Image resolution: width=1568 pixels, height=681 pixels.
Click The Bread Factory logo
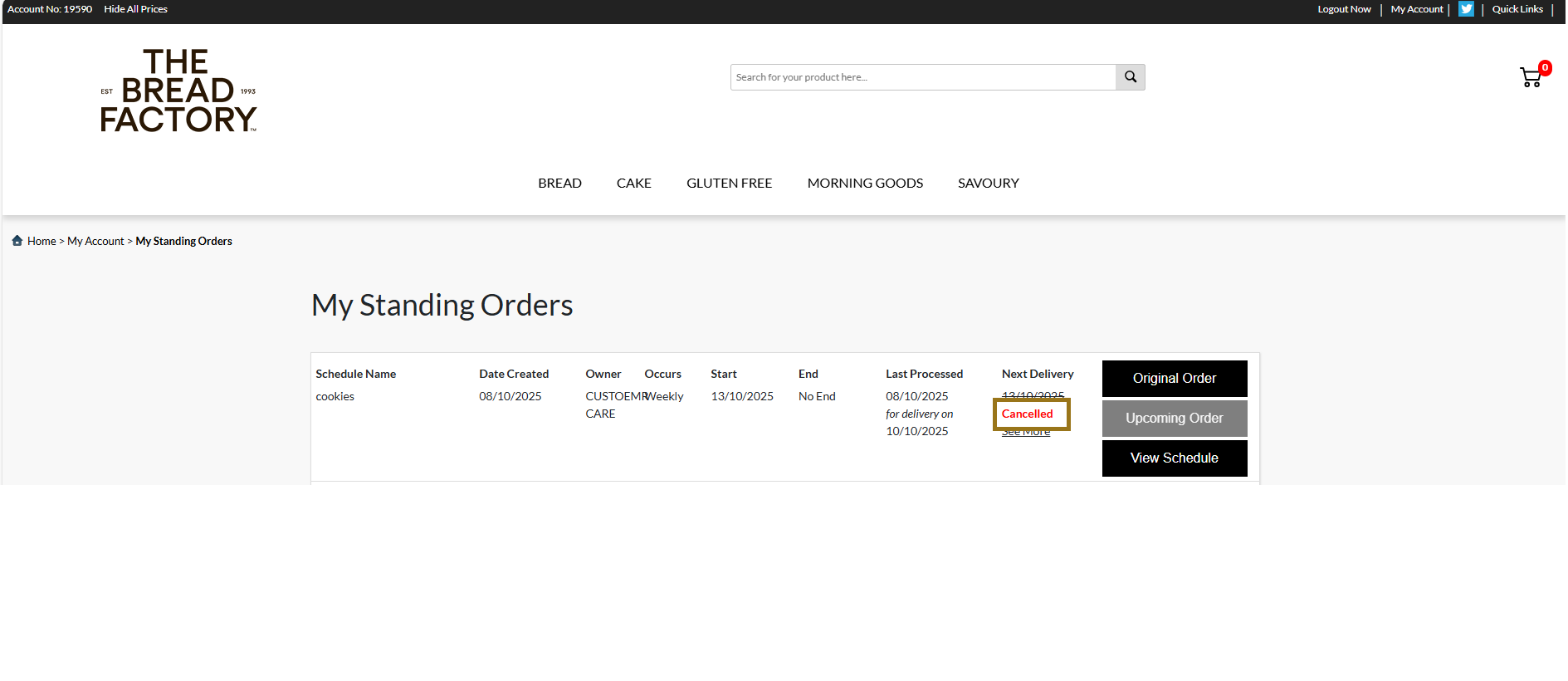click(x=178, y=91)
